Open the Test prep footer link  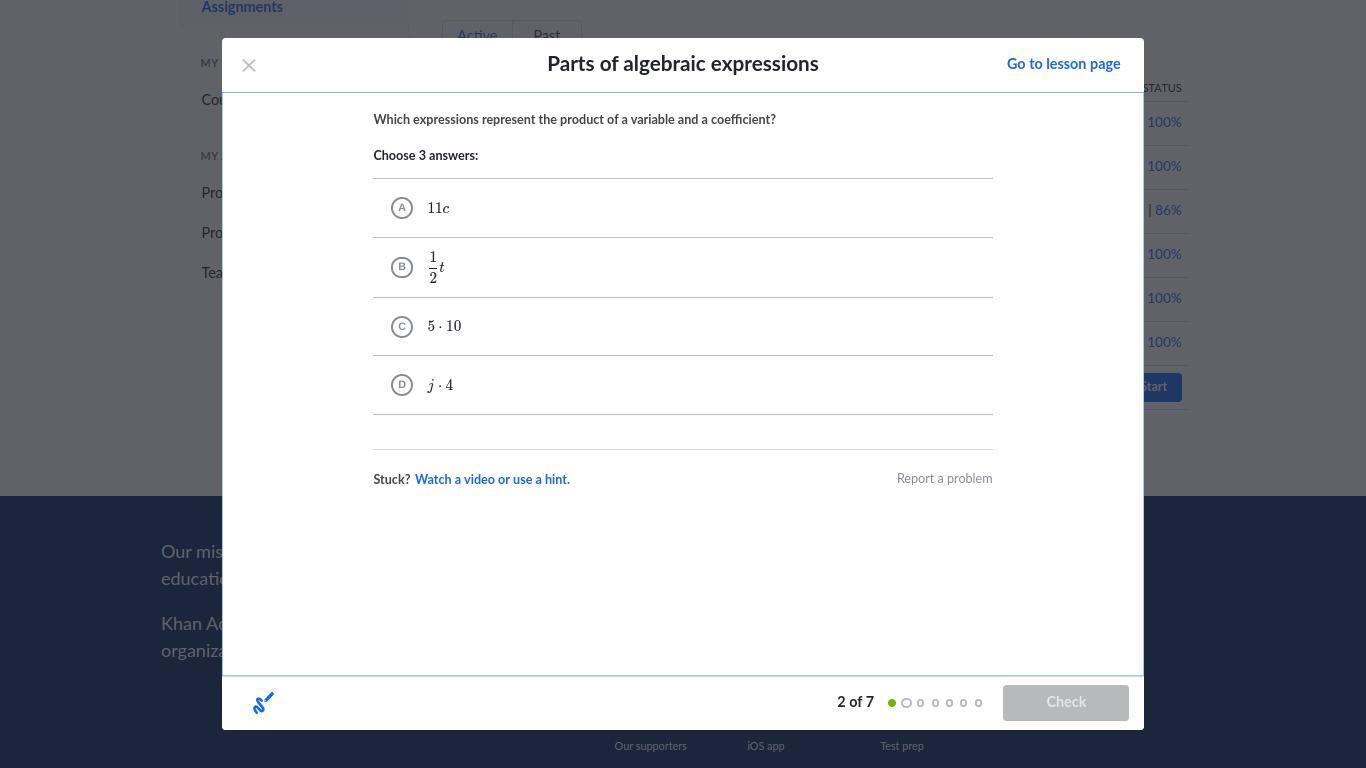pos(902,746)
